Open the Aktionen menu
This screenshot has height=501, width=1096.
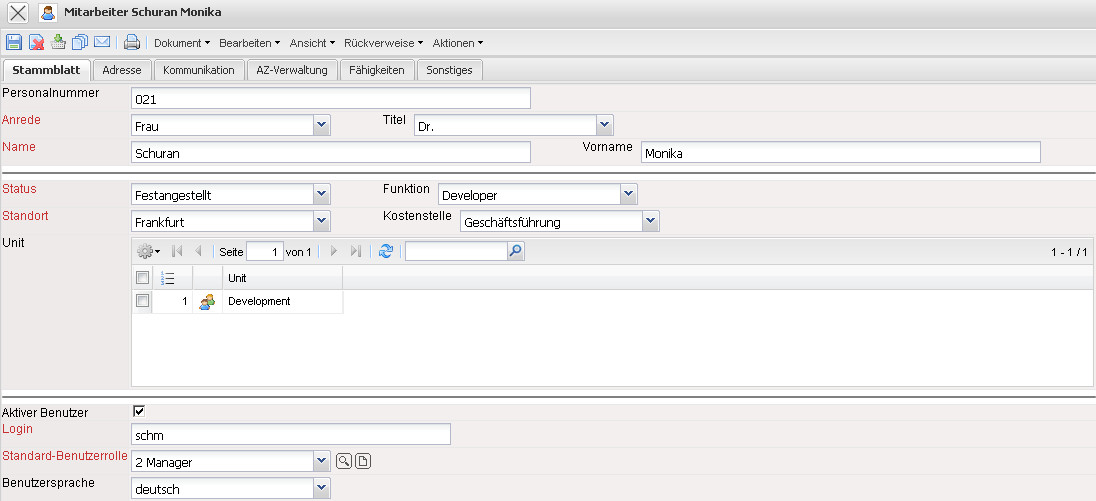point(457,43)
